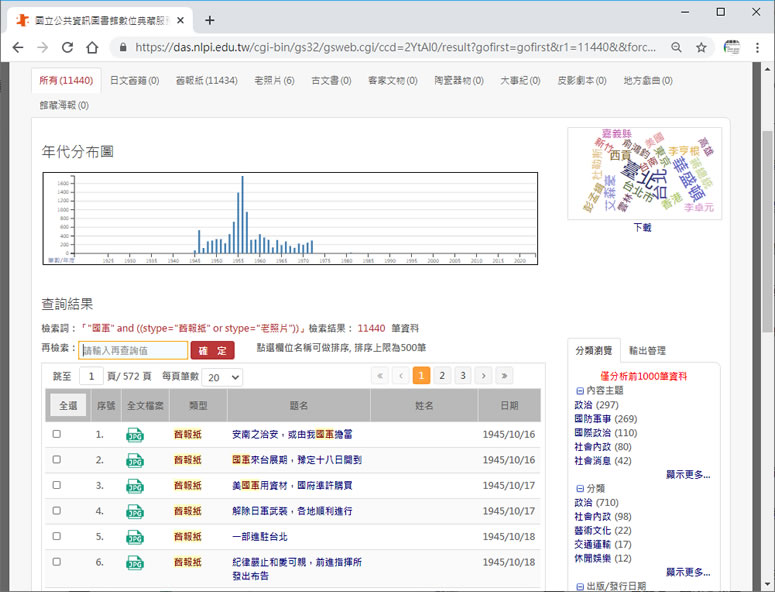This screenshot has height=592, width=775.
Task: Go to previous results page arrow
Action: click(401, 376)
